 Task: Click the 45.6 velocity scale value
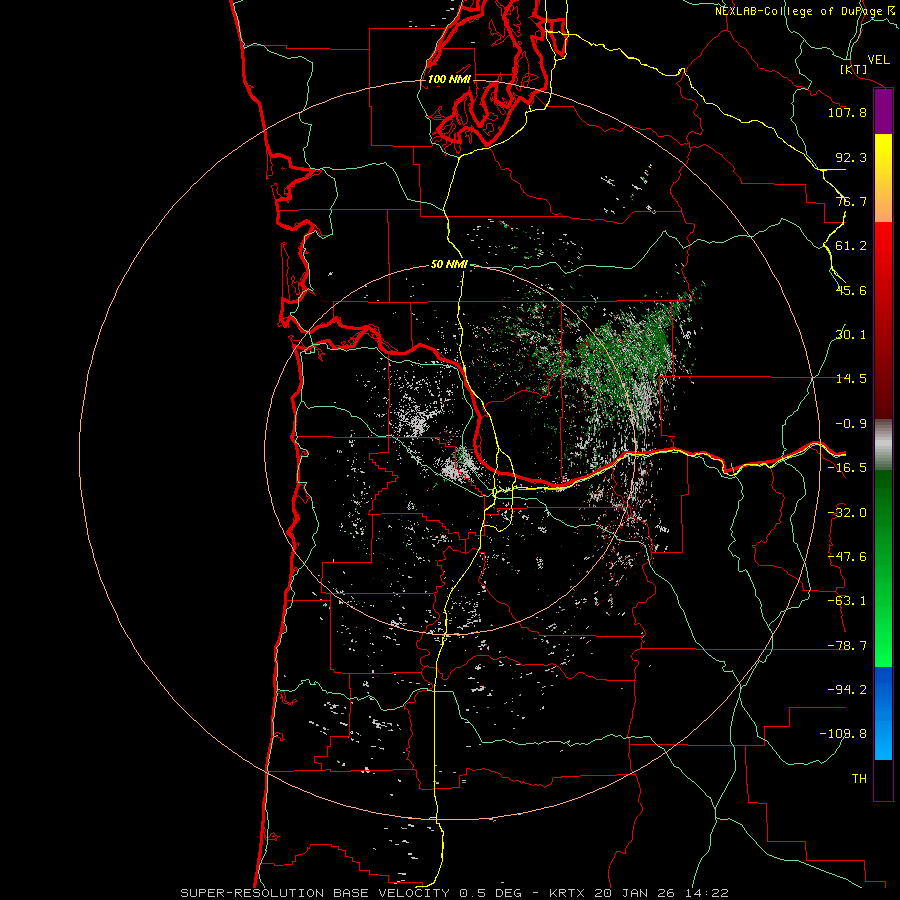851,290
